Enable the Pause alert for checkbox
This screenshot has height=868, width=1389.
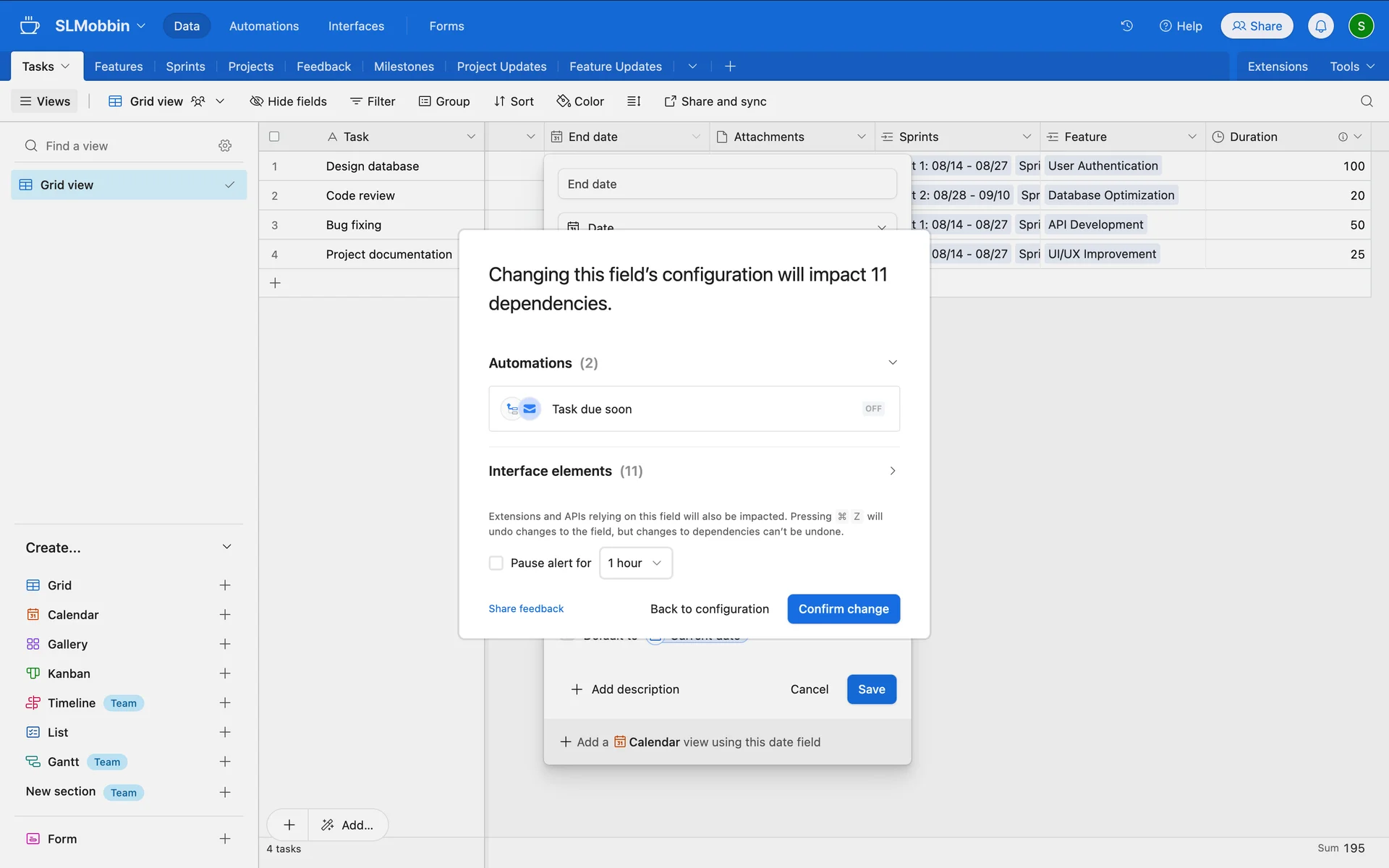pyautogui.click(x=496, y=563)
